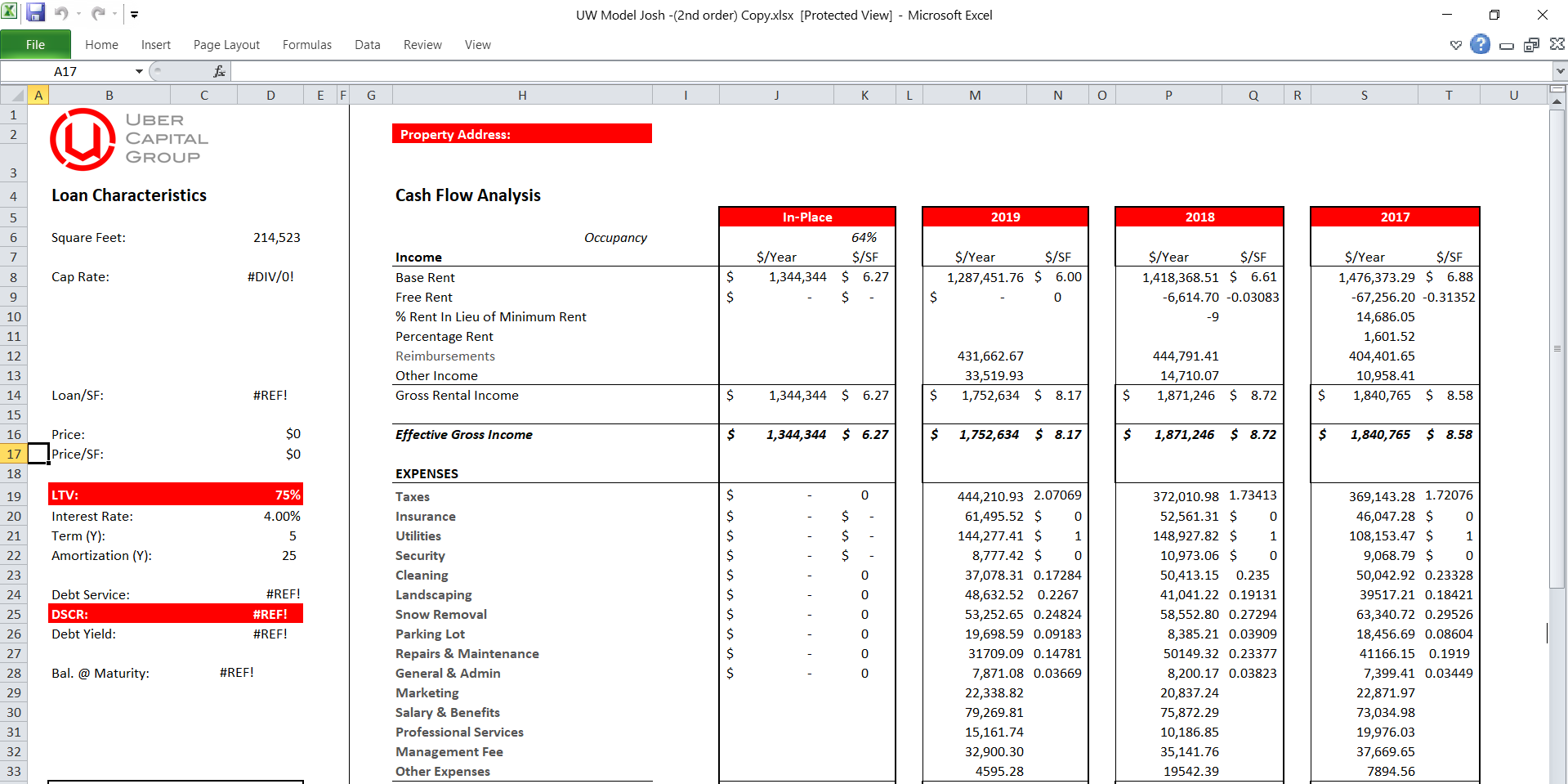
Task: Switch between open workbook windows icon
Action: pyautogui.click(x=1532, y=45)
